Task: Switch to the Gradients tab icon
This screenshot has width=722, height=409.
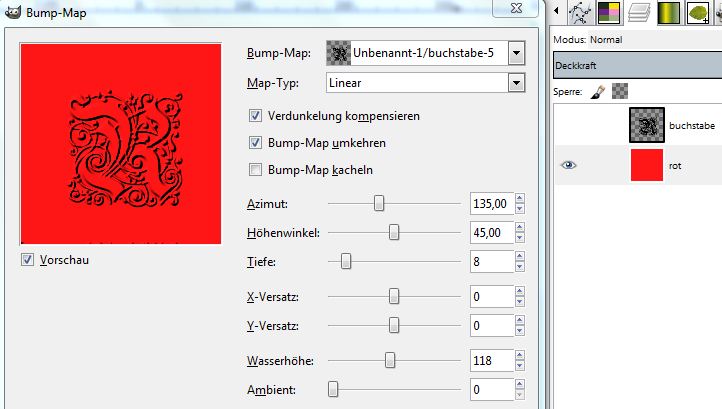Action: (x=668, y=12)
